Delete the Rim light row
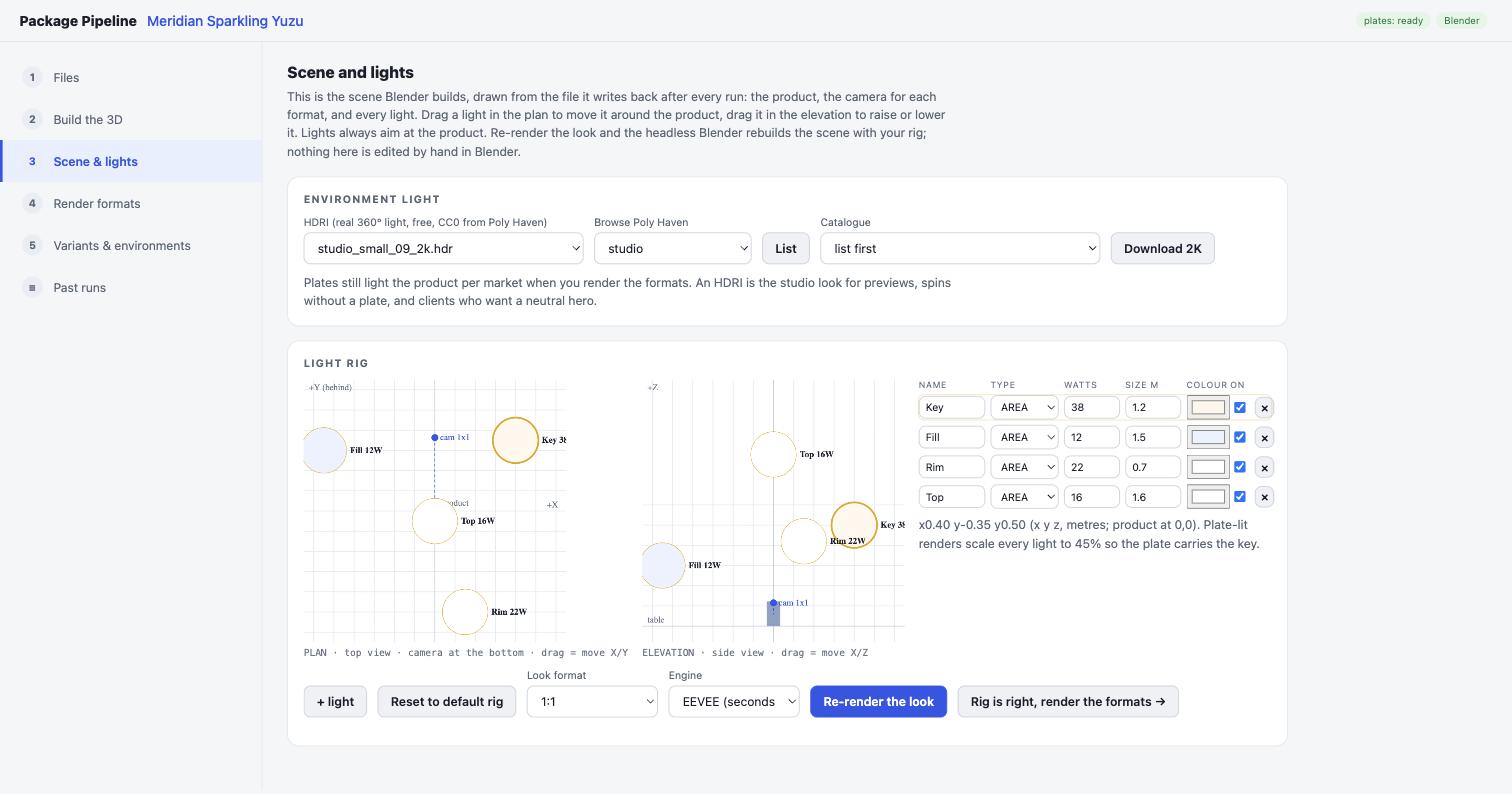 point(1264,467)
